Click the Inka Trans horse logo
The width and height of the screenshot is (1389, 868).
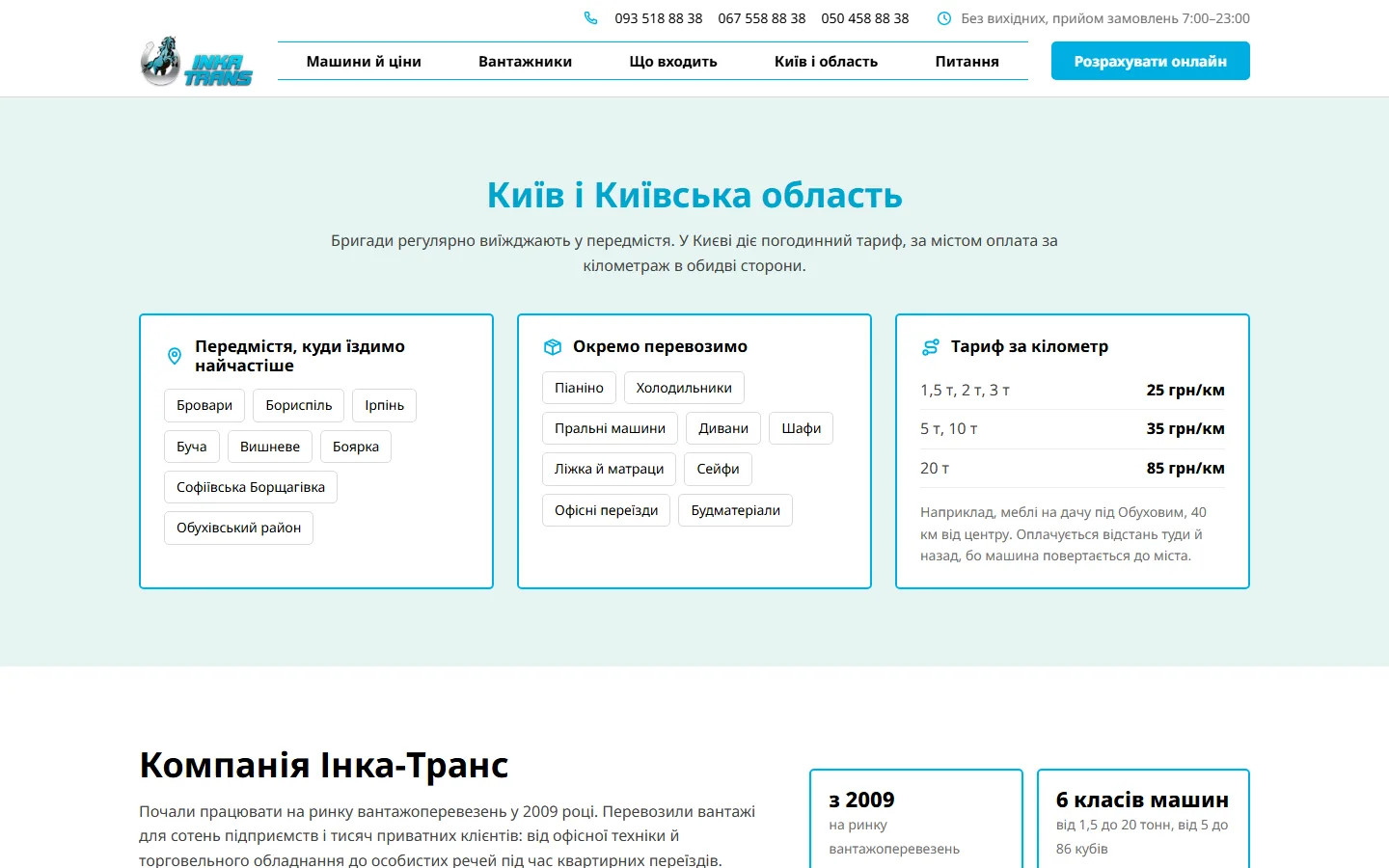pos(197,62)
